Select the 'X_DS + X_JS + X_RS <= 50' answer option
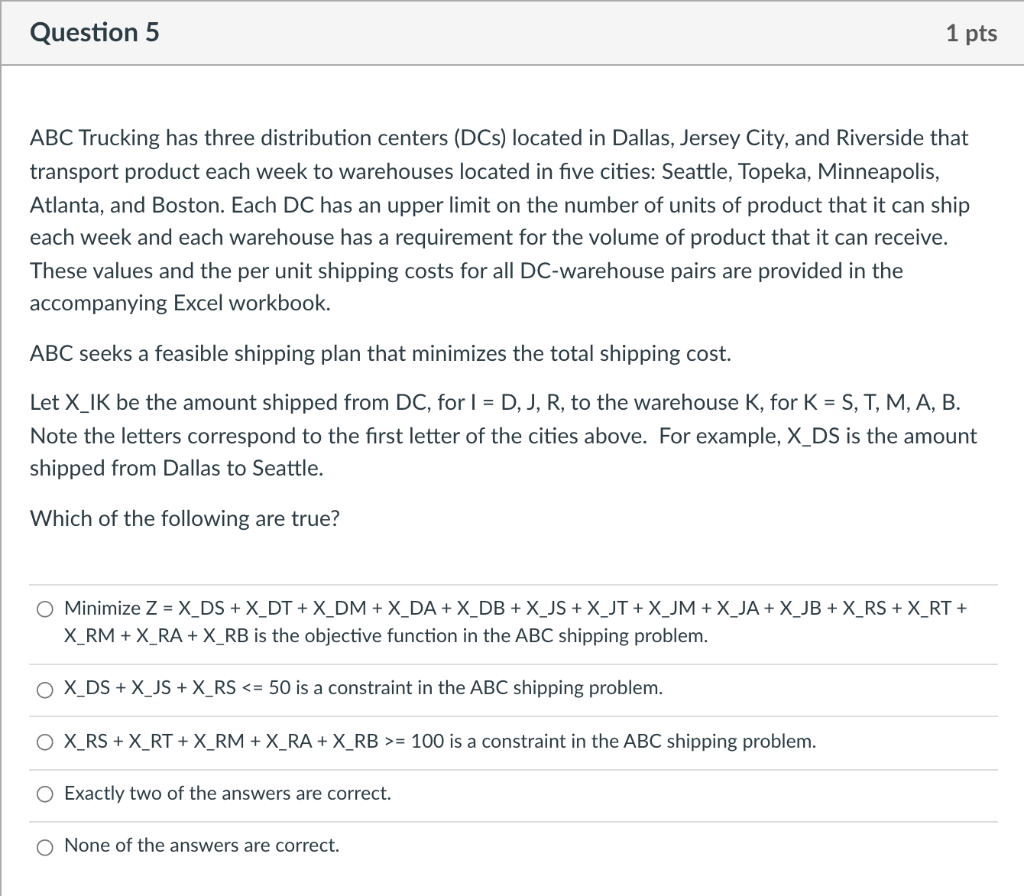This screenshot has height=896, width=1024. click(45, 690)
